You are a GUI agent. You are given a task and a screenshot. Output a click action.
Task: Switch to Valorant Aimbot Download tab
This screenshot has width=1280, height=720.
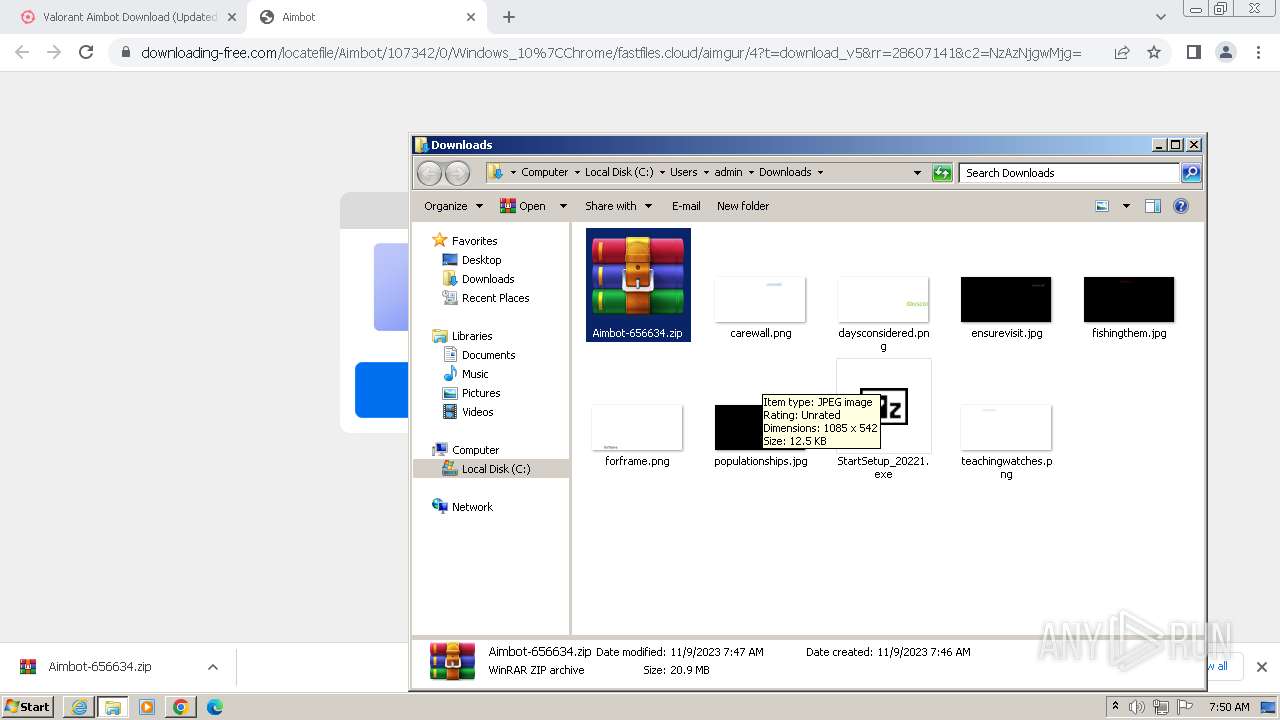[129, 17]
